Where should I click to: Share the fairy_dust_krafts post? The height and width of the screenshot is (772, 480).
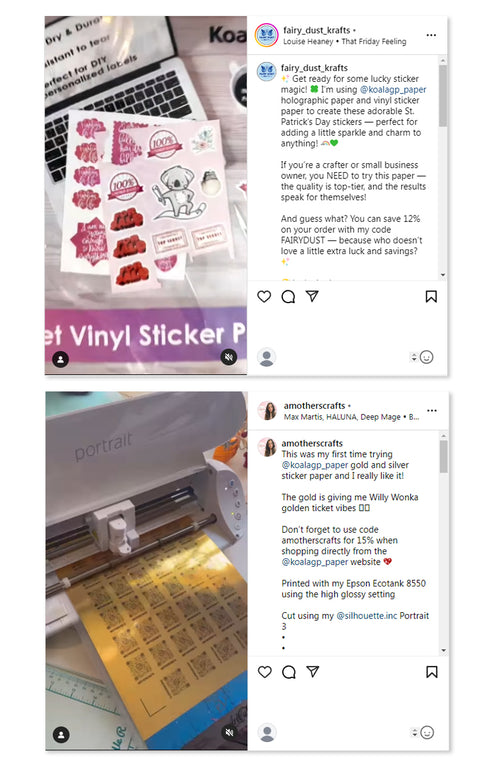tap(312, 296)
